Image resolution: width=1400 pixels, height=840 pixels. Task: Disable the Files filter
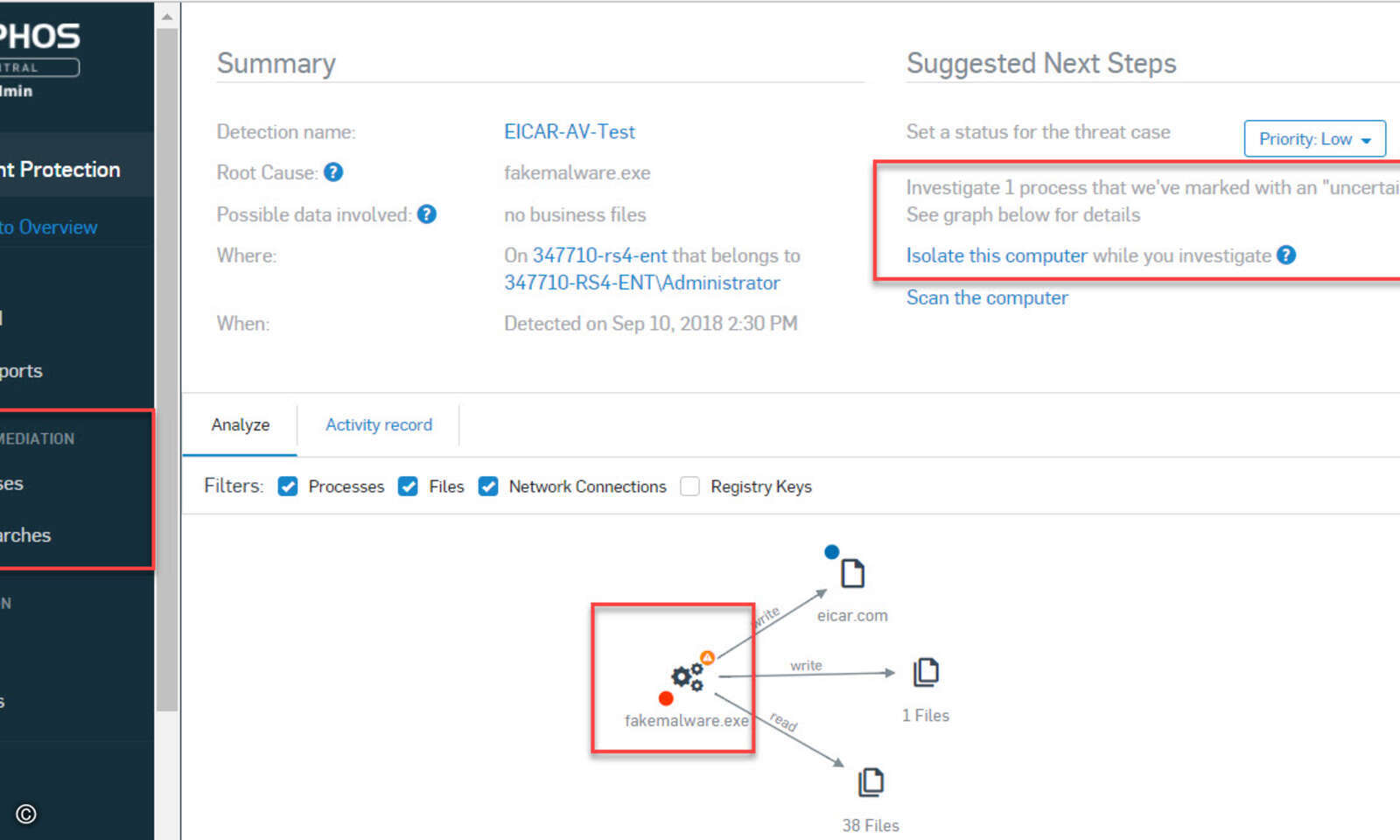(408, 486)
